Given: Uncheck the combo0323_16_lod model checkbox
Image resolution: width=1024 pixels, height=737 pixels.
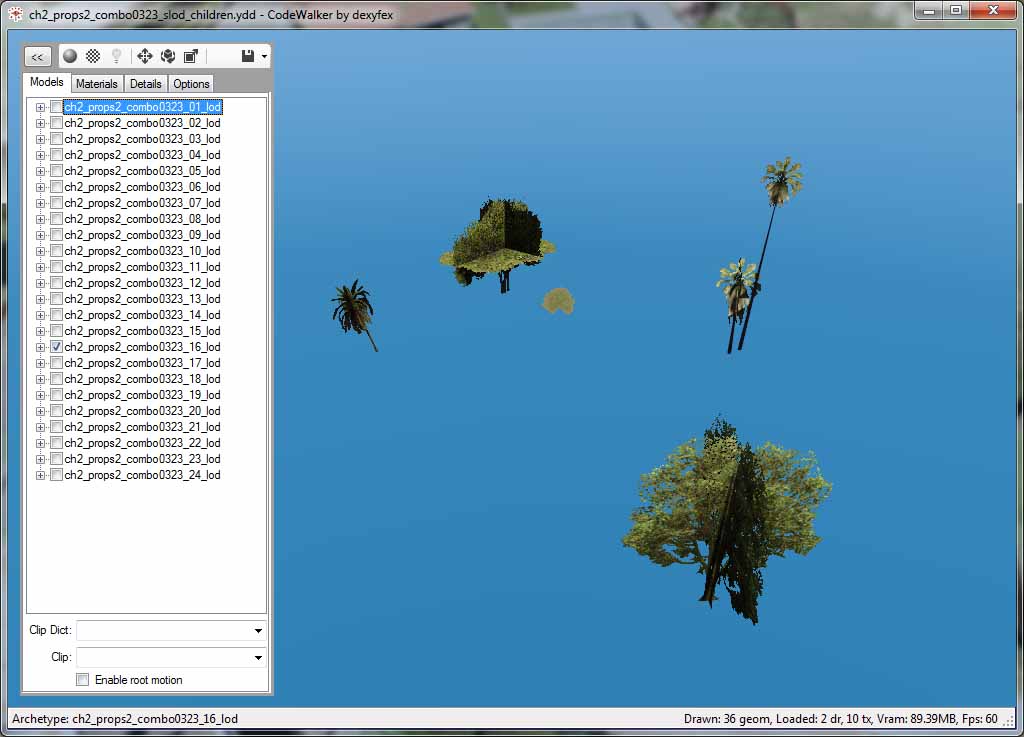Looking at the screenshot, I should pos(56,347).
